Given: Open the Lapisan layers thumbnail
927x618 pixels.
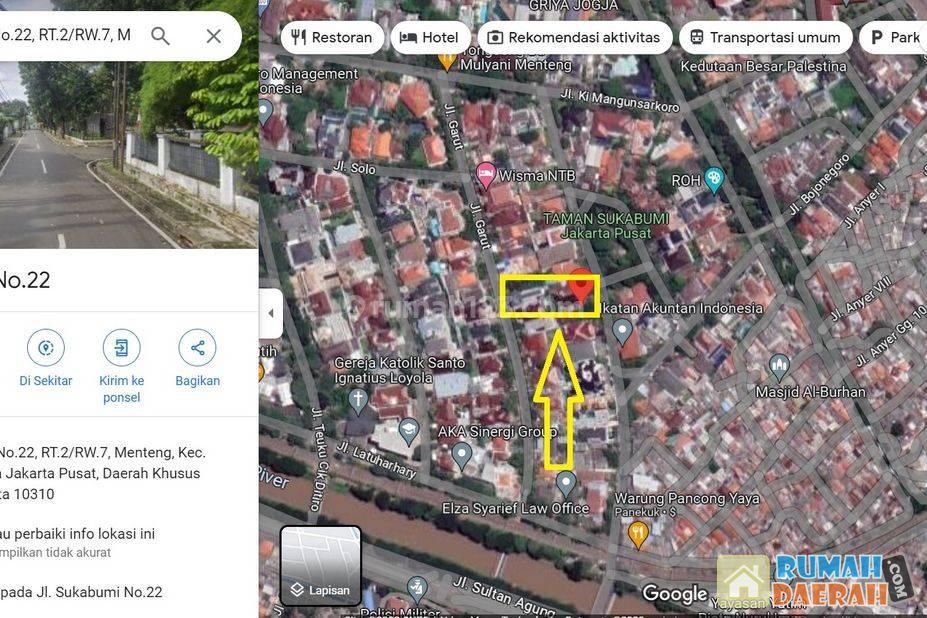Looking at the screenshot, I should [x=321, y=565].
